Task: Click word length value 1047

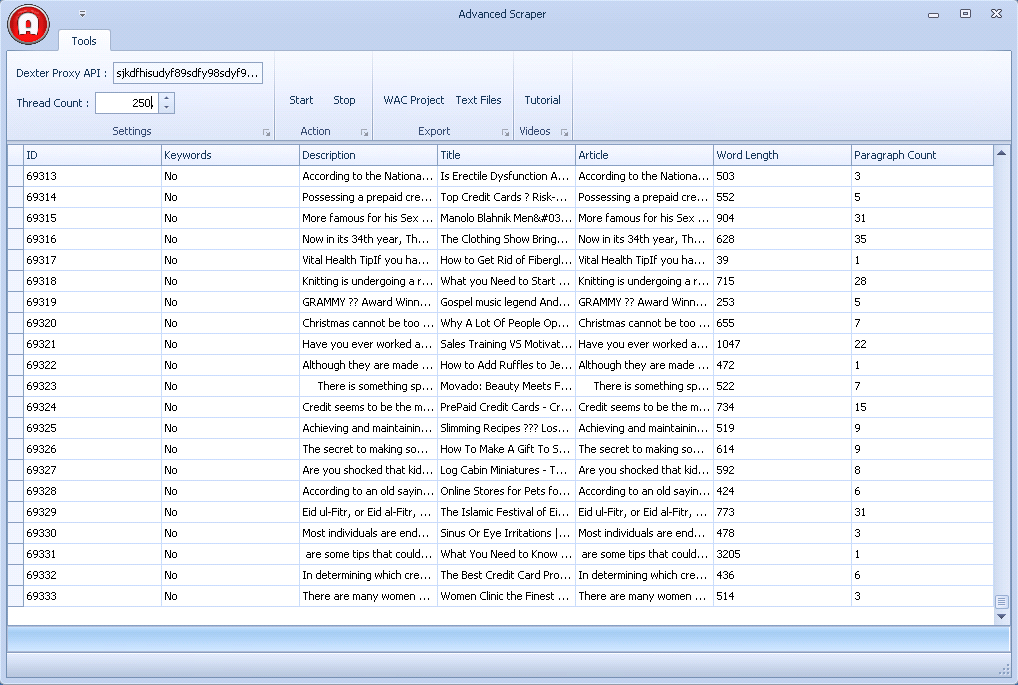Action: coord(782,344)
